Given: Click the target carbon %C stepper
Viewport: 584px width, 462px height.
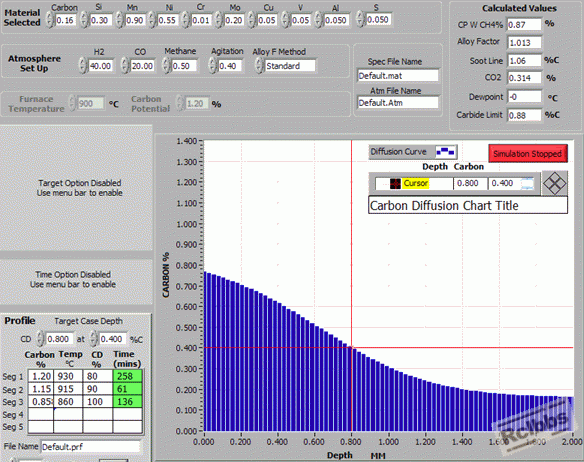Looking at the screenshot, I should coord(94,339).
